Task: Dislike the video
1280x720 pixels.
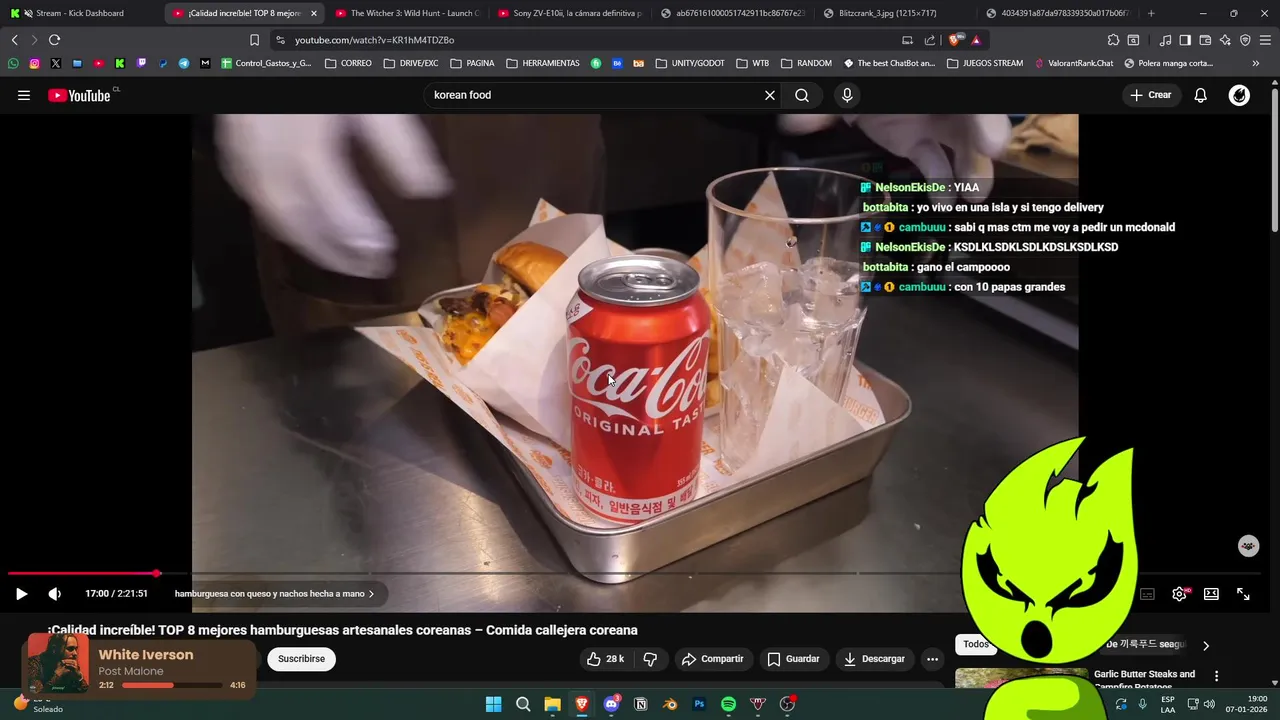Action: (650, 659)
